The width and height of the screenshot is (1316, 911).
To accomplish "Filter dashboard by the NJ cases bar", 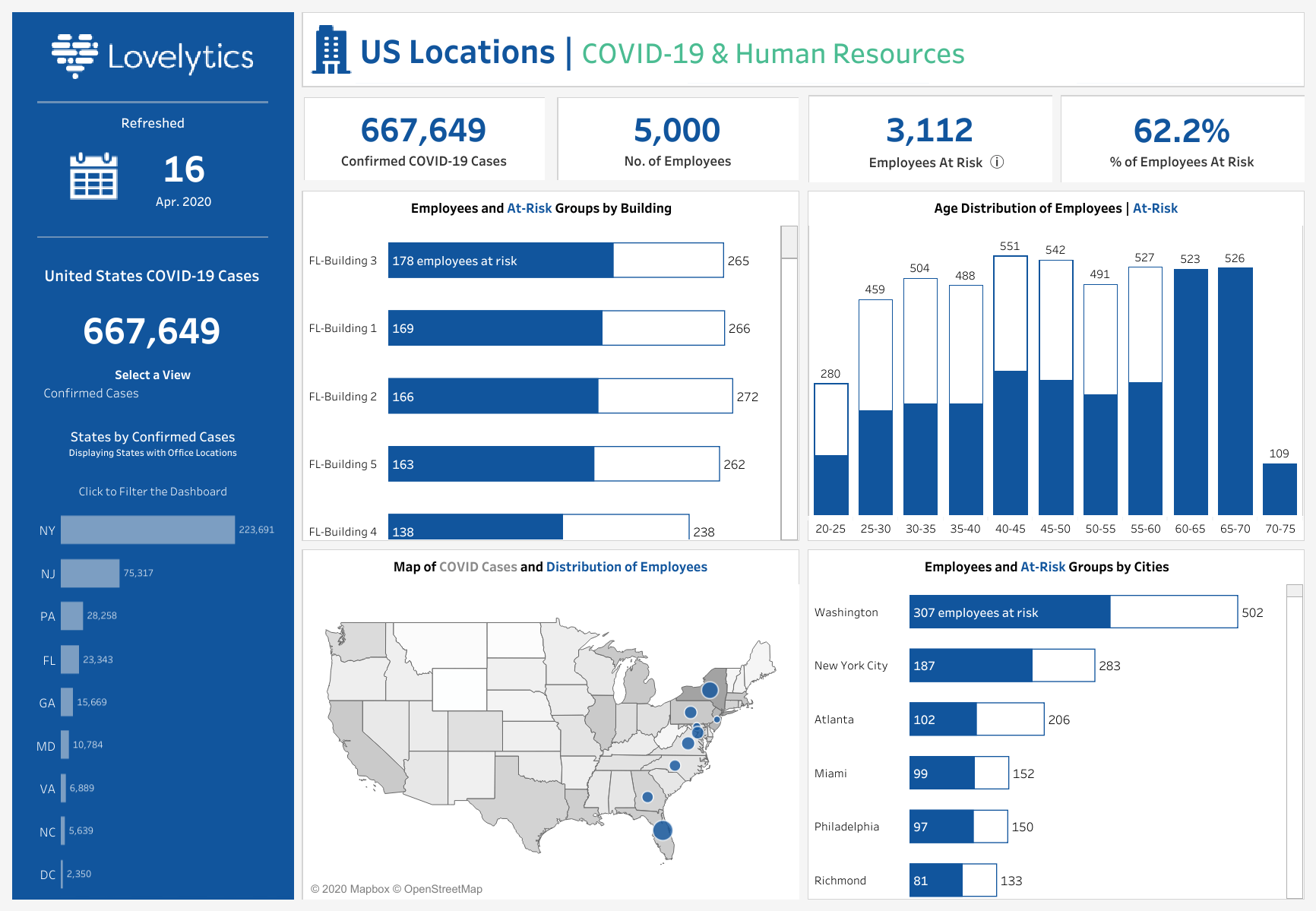I will click(90, 573).
